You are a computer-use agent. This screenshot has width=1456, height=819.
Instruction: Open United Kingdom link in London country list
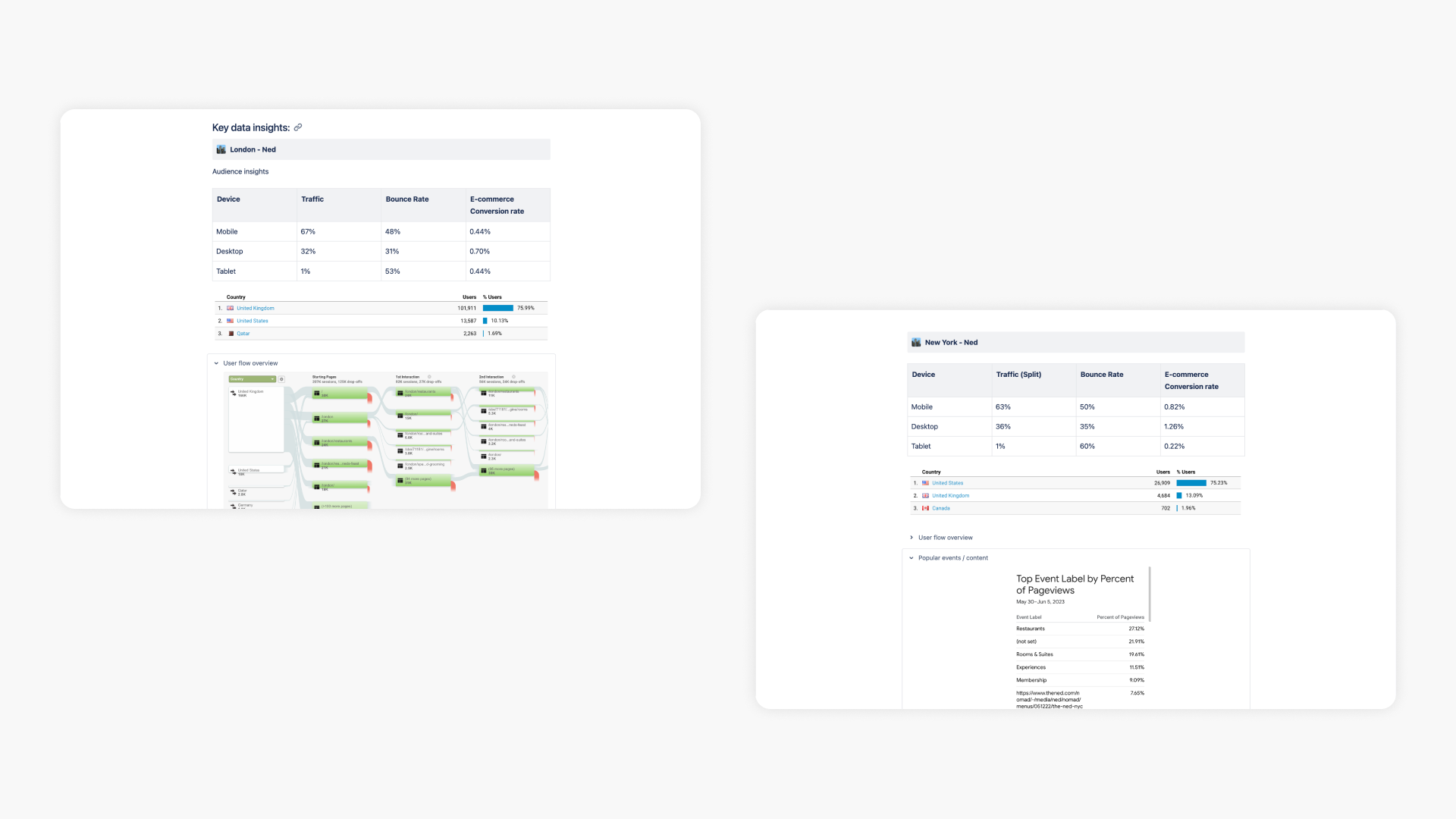256,309
